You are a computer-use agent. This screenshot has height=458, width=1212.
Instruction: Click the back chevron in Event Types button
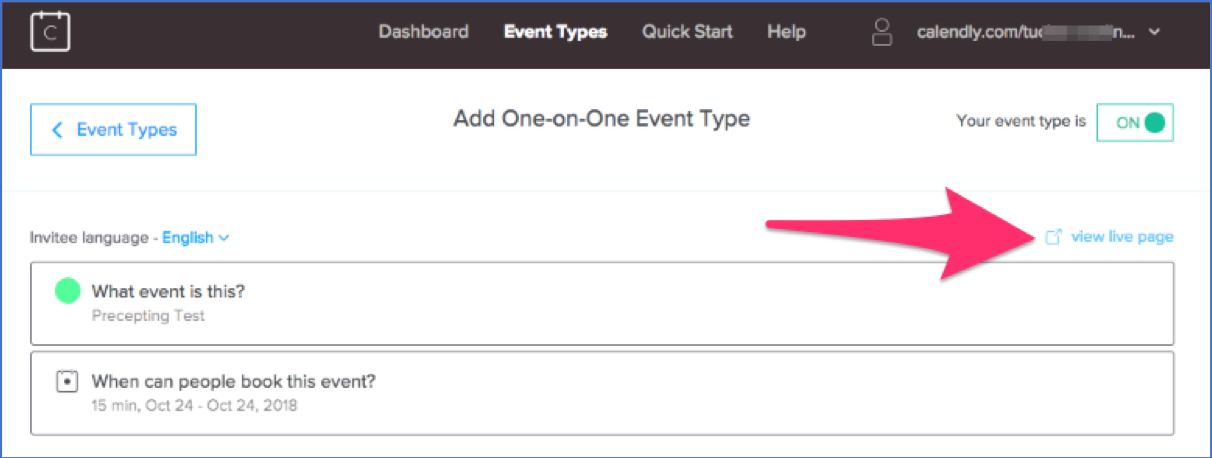(x=58, y=130)
